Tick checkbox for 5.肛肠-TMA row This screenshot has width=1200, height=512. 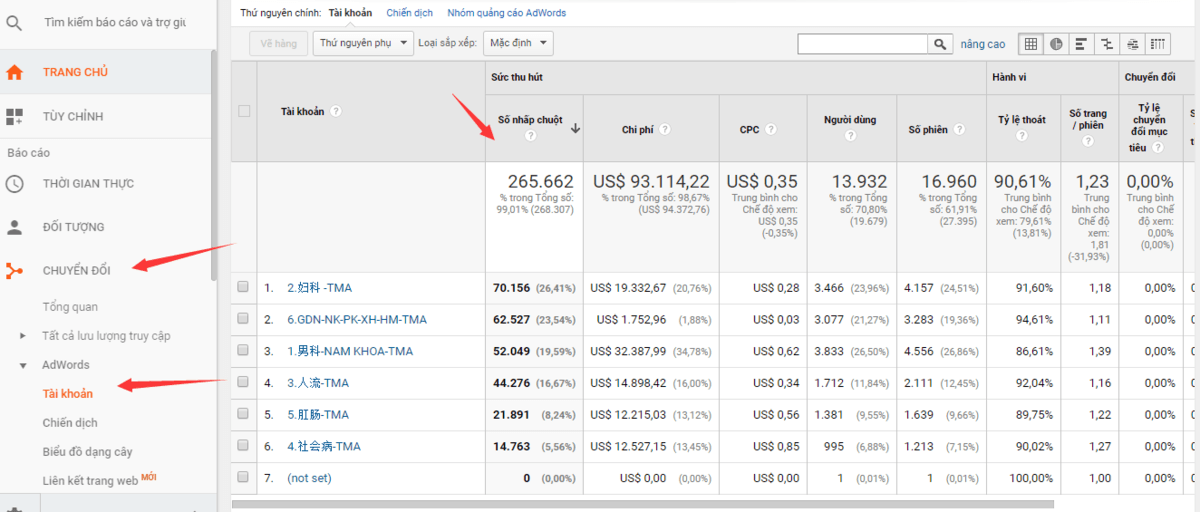click(243, 414)
